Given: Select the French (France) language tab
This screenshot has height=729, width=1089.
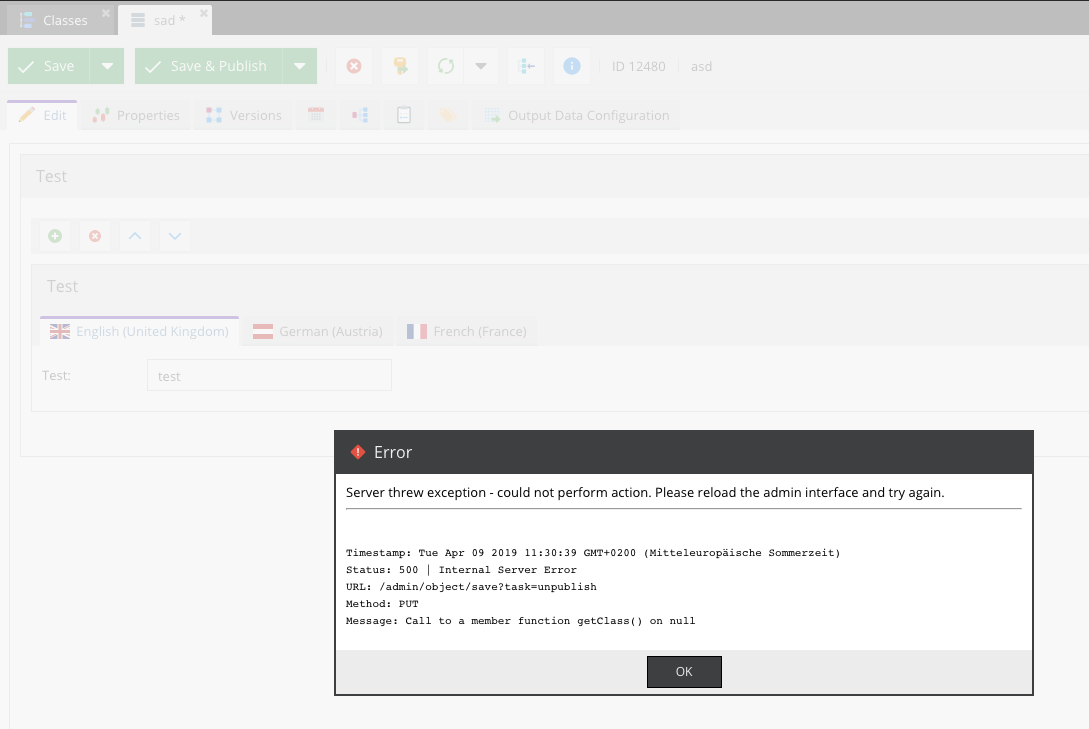Looking at the screenshot, I should pyautogui.click(x=467, y=331).
